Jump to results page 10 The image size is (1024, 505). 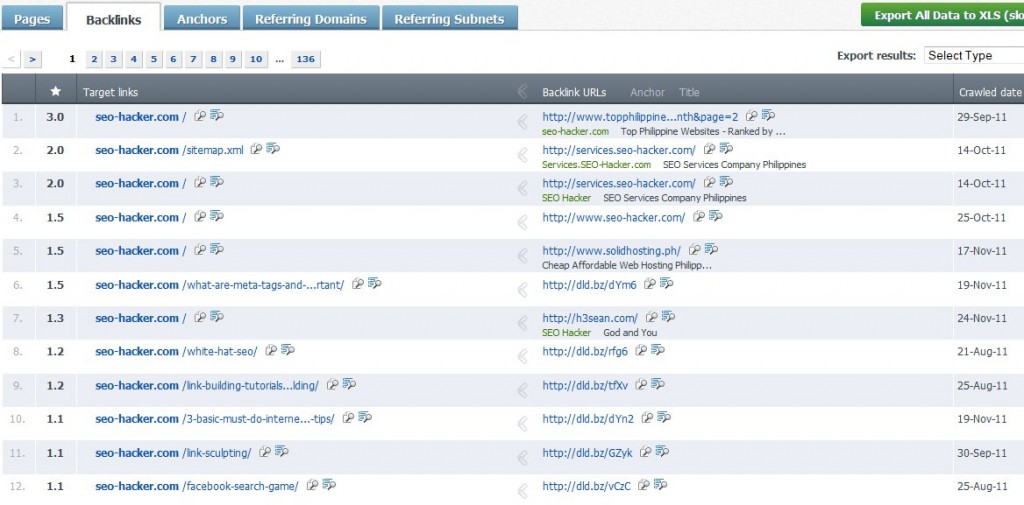[x=256, y=59]
